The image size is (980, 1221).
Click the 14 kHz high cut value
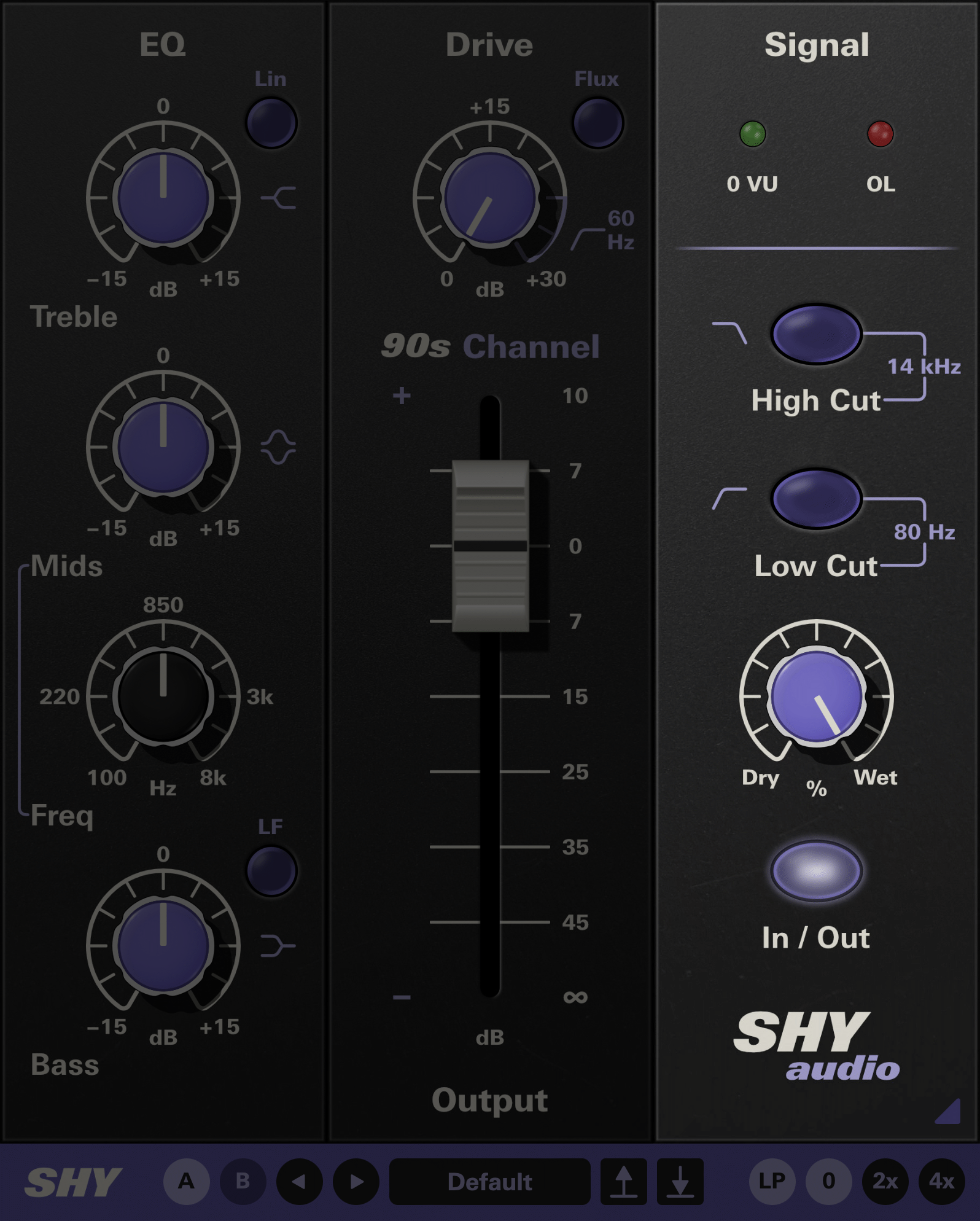coord(924,367)
